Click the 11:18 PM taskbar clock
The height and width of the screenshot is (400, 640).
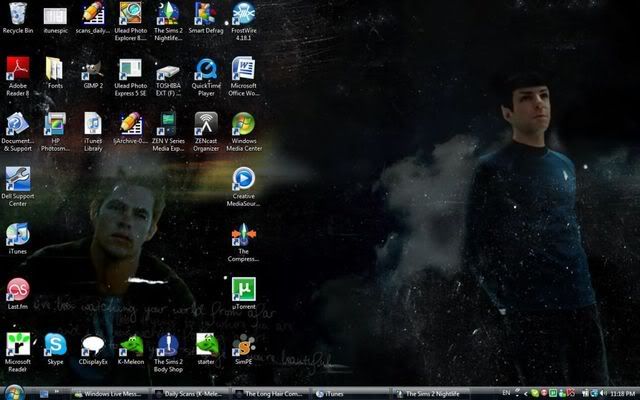pos(623,394)
